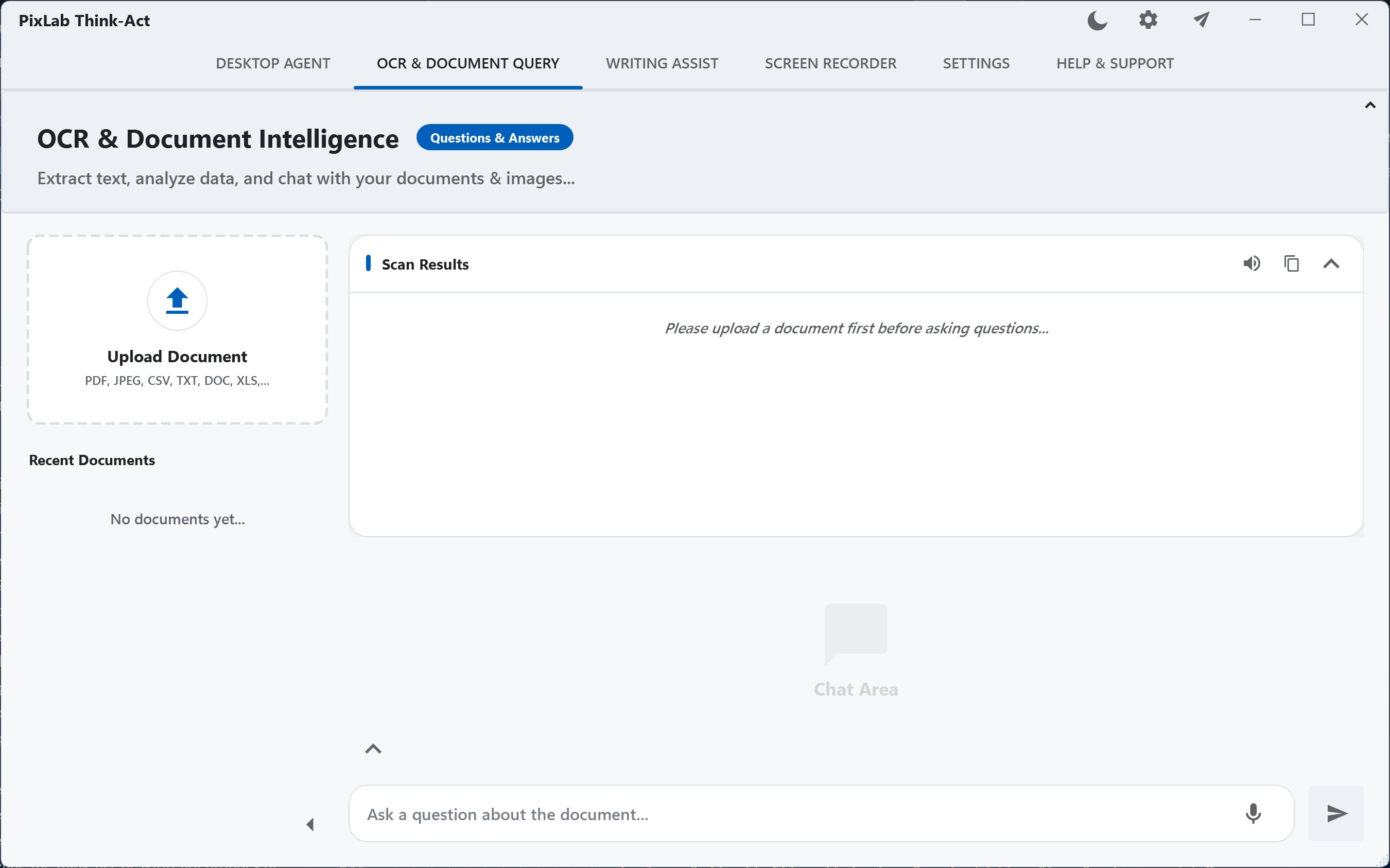Go to the Screen Recorder tab
Viewport: 1390px width, 868px height.
click(x=830, y=63)
